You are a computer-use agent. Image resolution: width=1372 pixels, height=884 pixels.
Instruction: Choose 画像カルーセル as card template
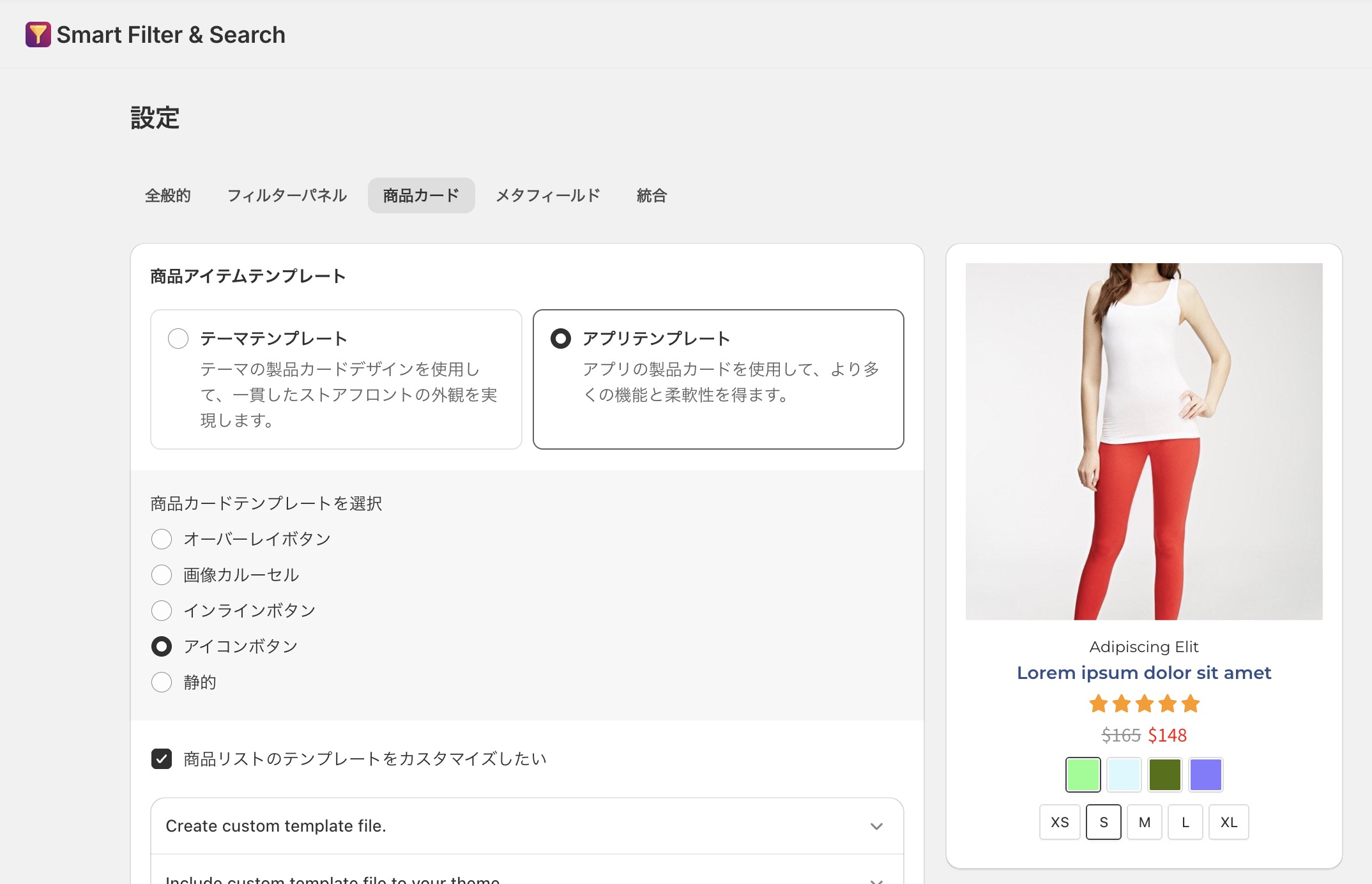(162, 575)
